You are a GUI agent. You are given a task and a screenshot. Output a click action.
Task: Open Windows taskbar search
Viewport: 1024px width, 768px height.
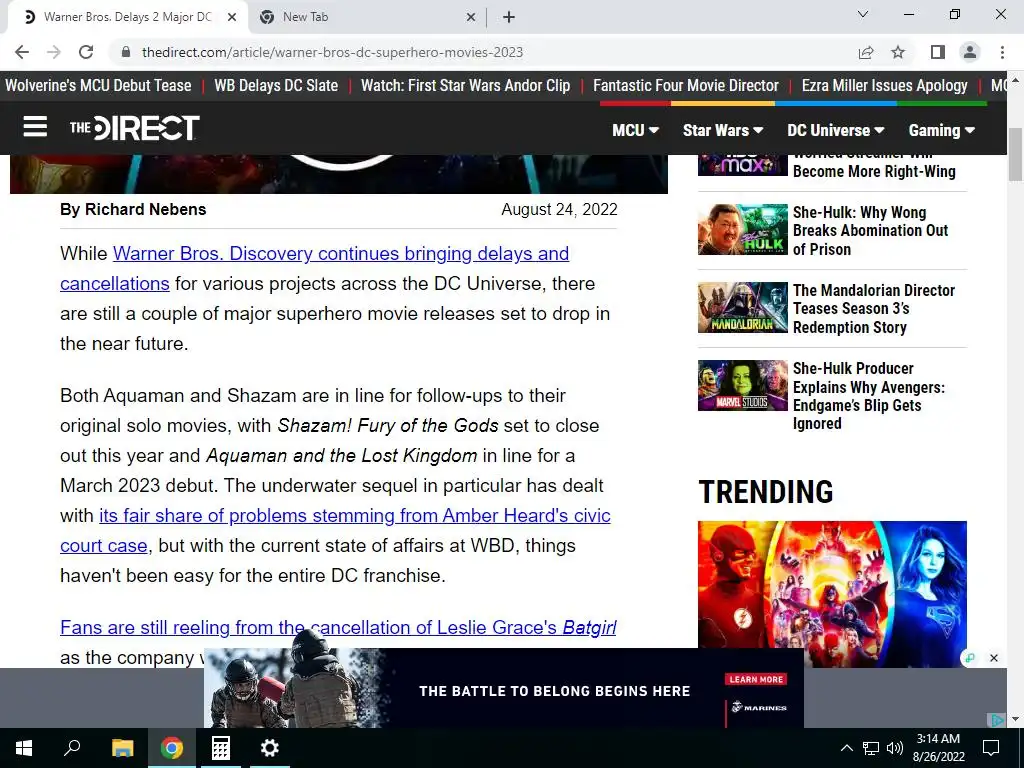click(x=72, y=748)
